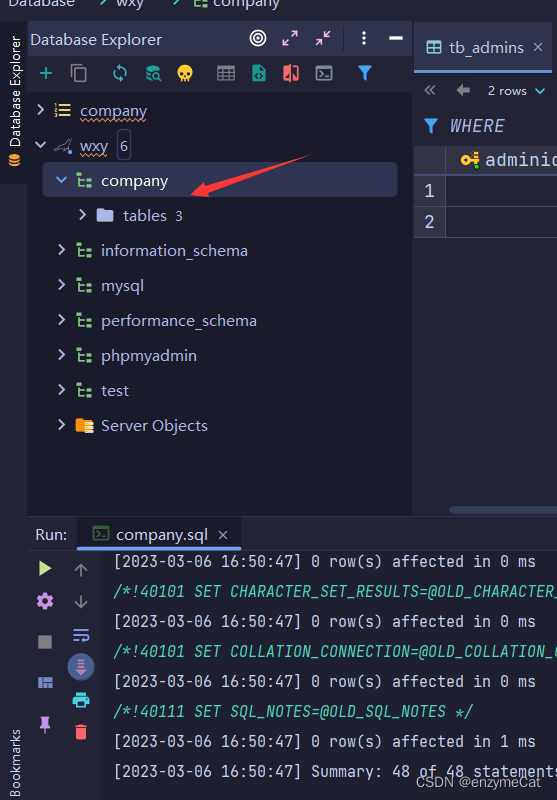This screenshot has height=800, width=557.
Task: Open the Database Explorer options menu
Action: coord(364,38)
